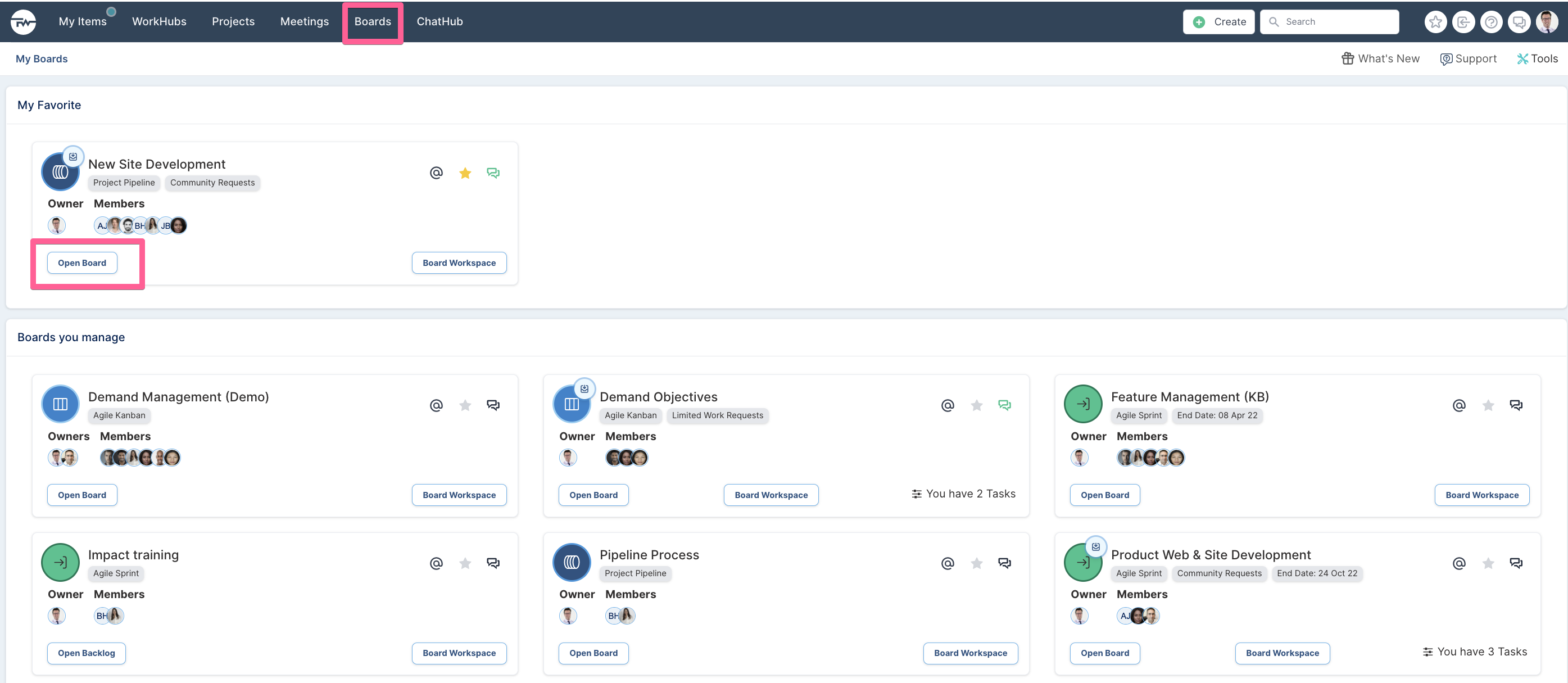
Task: Click 'You have 3 Tasks' on Product Web card
Action: (x=1475, y=652)
